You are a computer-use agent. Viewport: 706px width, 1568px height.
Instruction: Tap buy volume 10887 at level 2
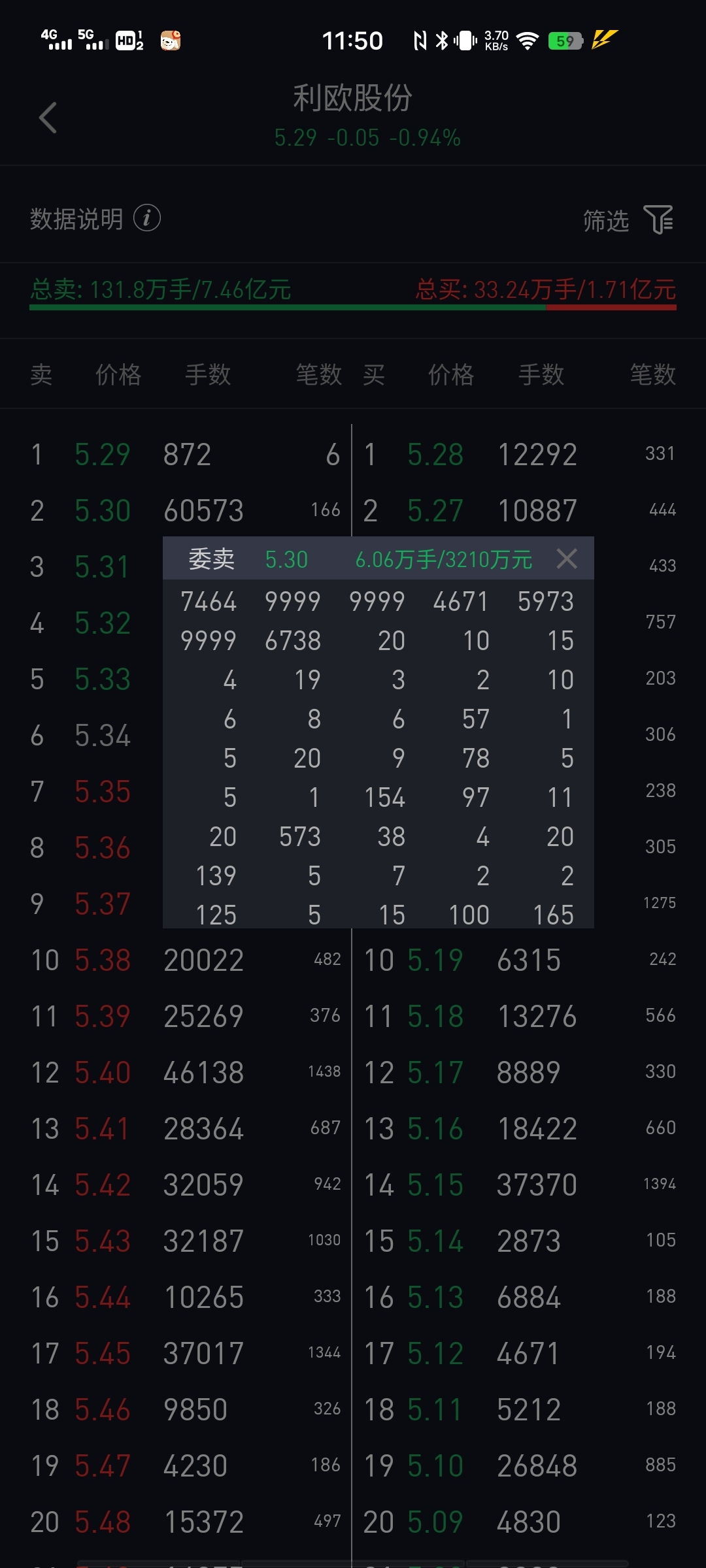click(537, 511)
